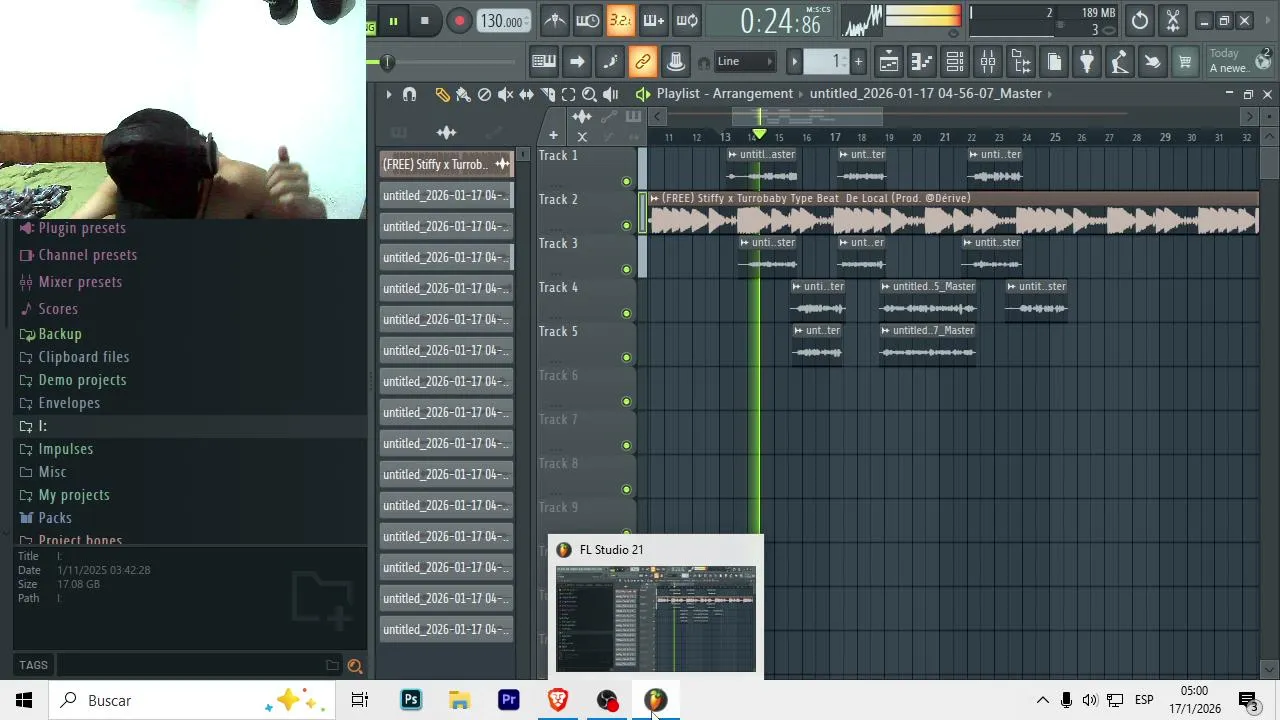Mute Track 2 with its green light
Screen dimensions: 1280x720
pyautogui.click(x=626, y=225)
